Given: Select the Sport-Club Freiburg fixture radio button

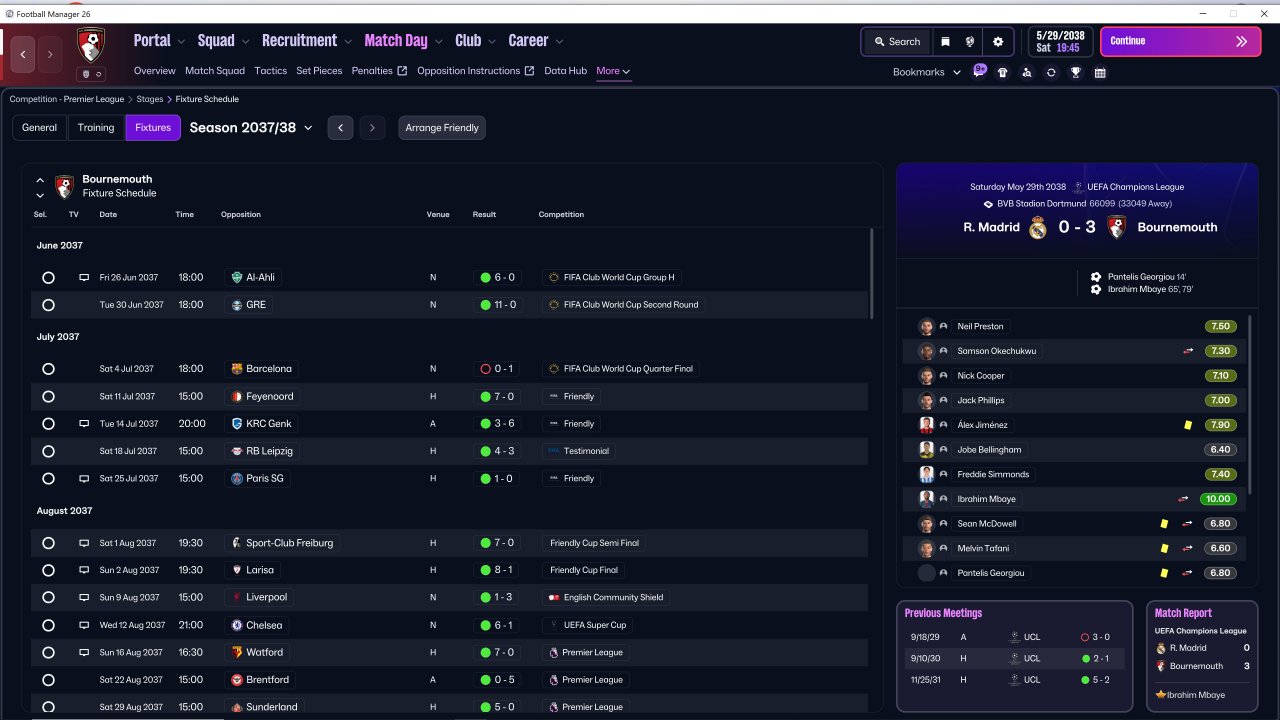Looking at the screenshot, I should coord(48,543).
